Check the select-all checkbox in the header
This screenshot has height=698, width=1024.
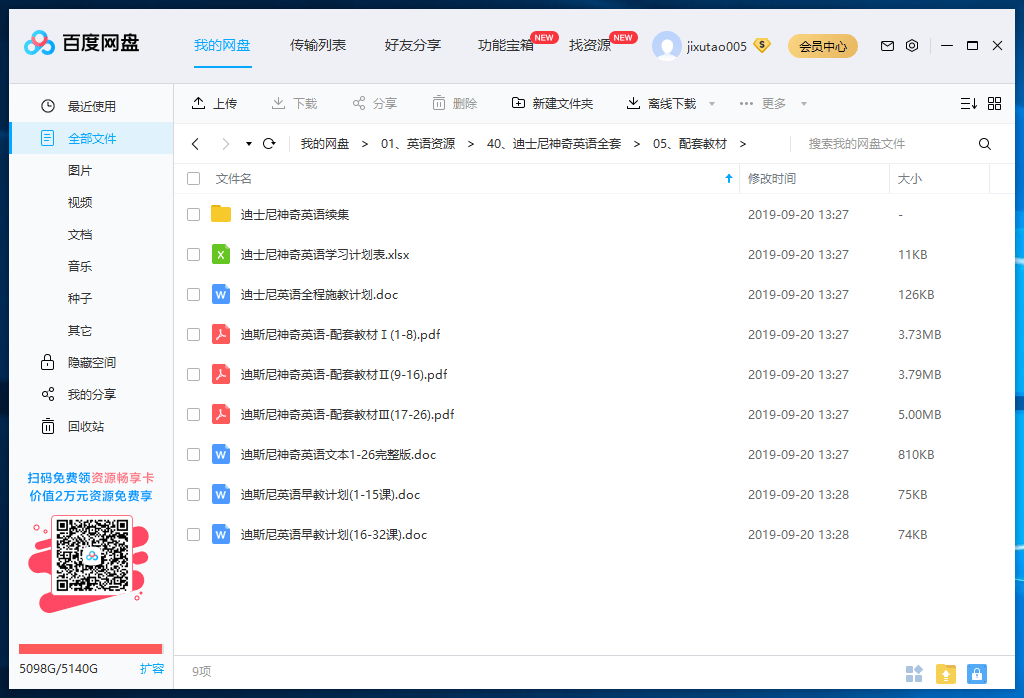coord(193,178)
